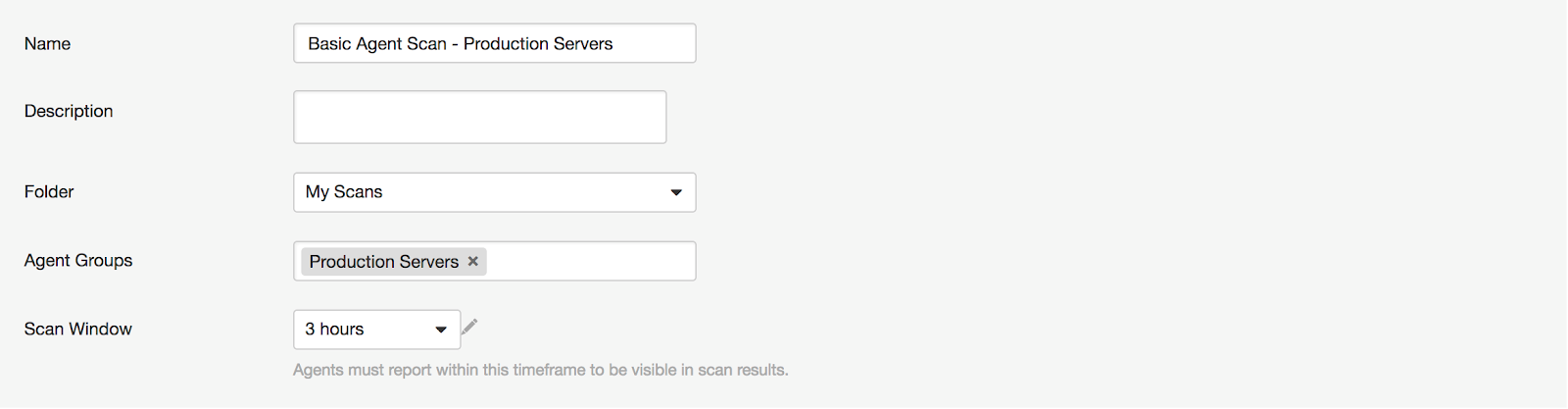The width and height of the screenshot is (1568, 409).
Task: Click the "3 hours" selected value text
Action: coord(334,330)
